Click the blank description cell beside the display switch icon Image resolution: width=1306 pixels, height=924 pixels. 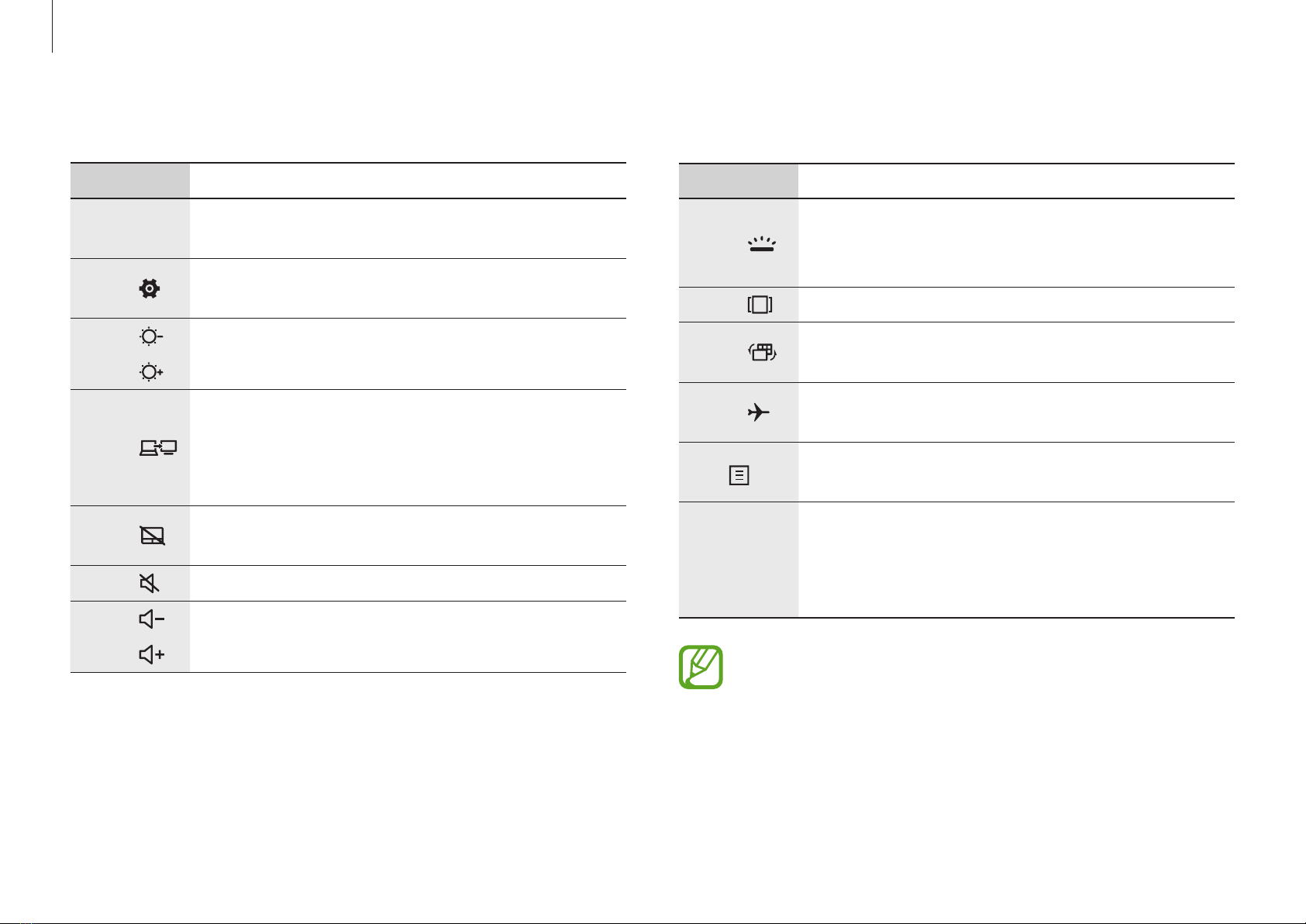pyautogui.click(x=408, y=448)
